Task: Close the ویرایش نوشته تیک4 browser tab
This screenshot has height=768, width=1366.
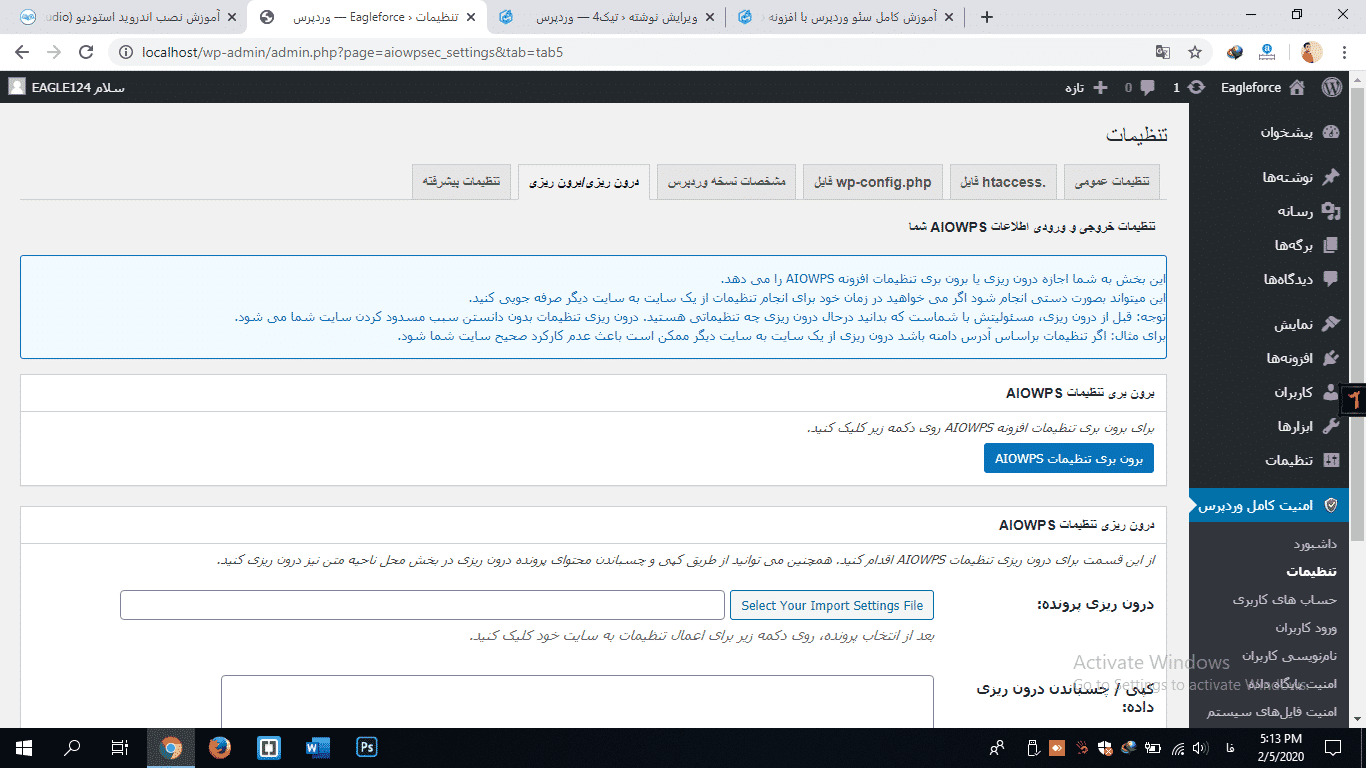Action: (x=710, y=17)
